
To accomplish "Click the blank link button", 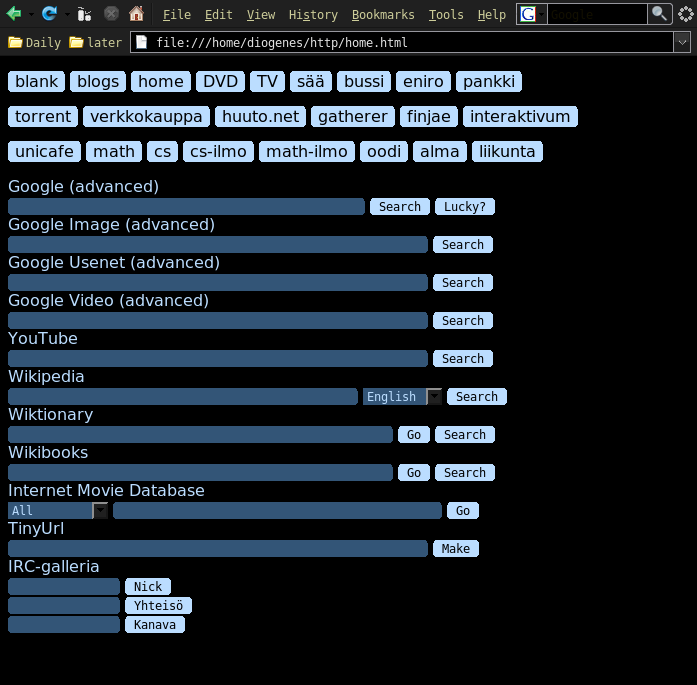I will (x=36, y=82).
